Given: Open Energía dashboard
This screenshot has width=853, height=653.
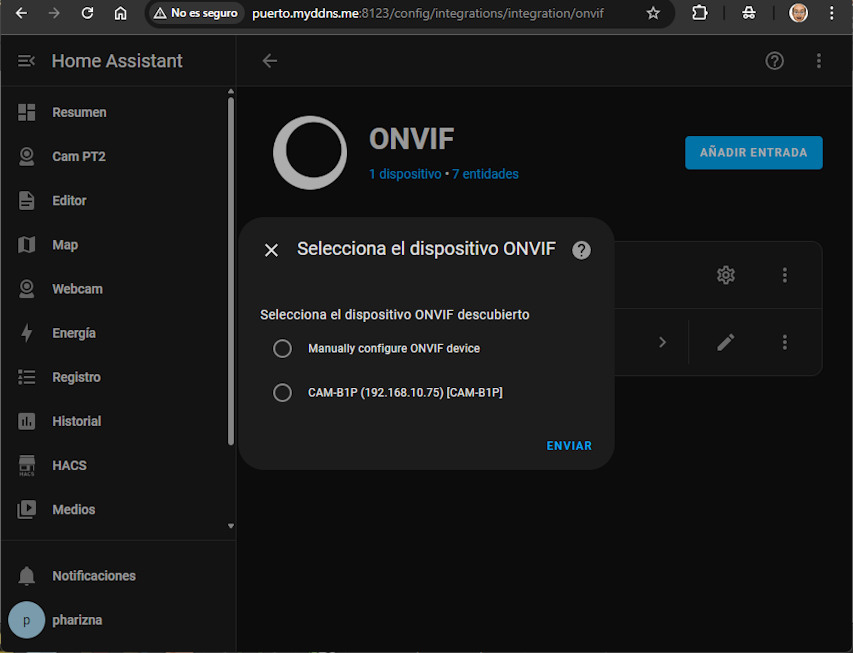Looking at the screenshot, I should pos(118,333).
